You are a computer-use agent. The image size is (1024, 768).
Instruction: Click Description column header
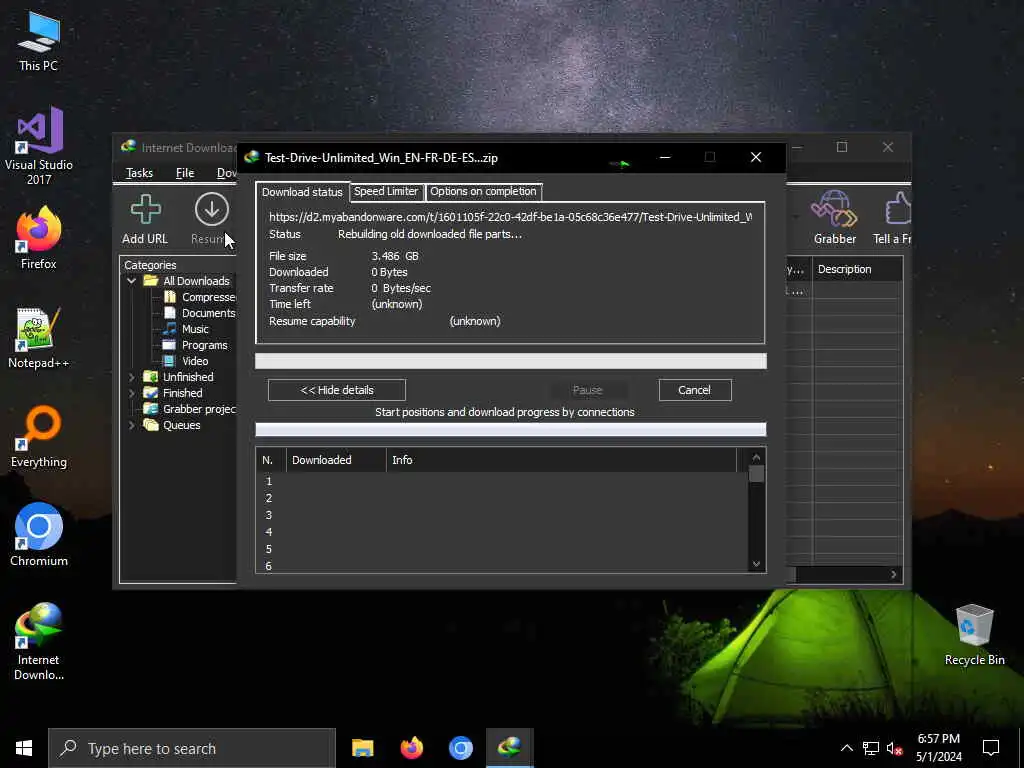coord(857,269)
